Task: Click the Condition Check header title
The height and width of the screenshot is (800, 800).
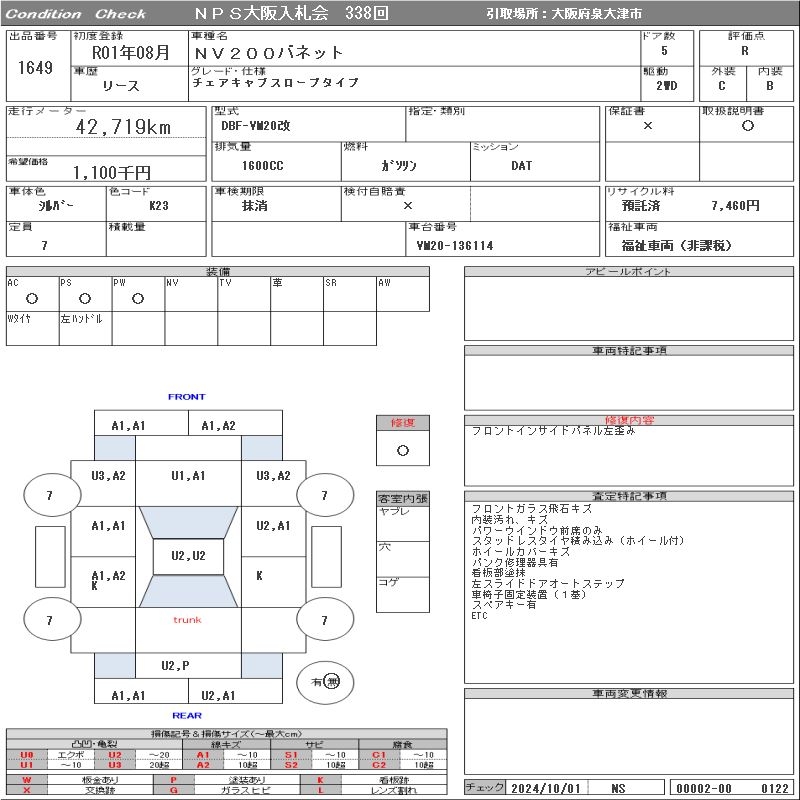Action: click(75, 14)
